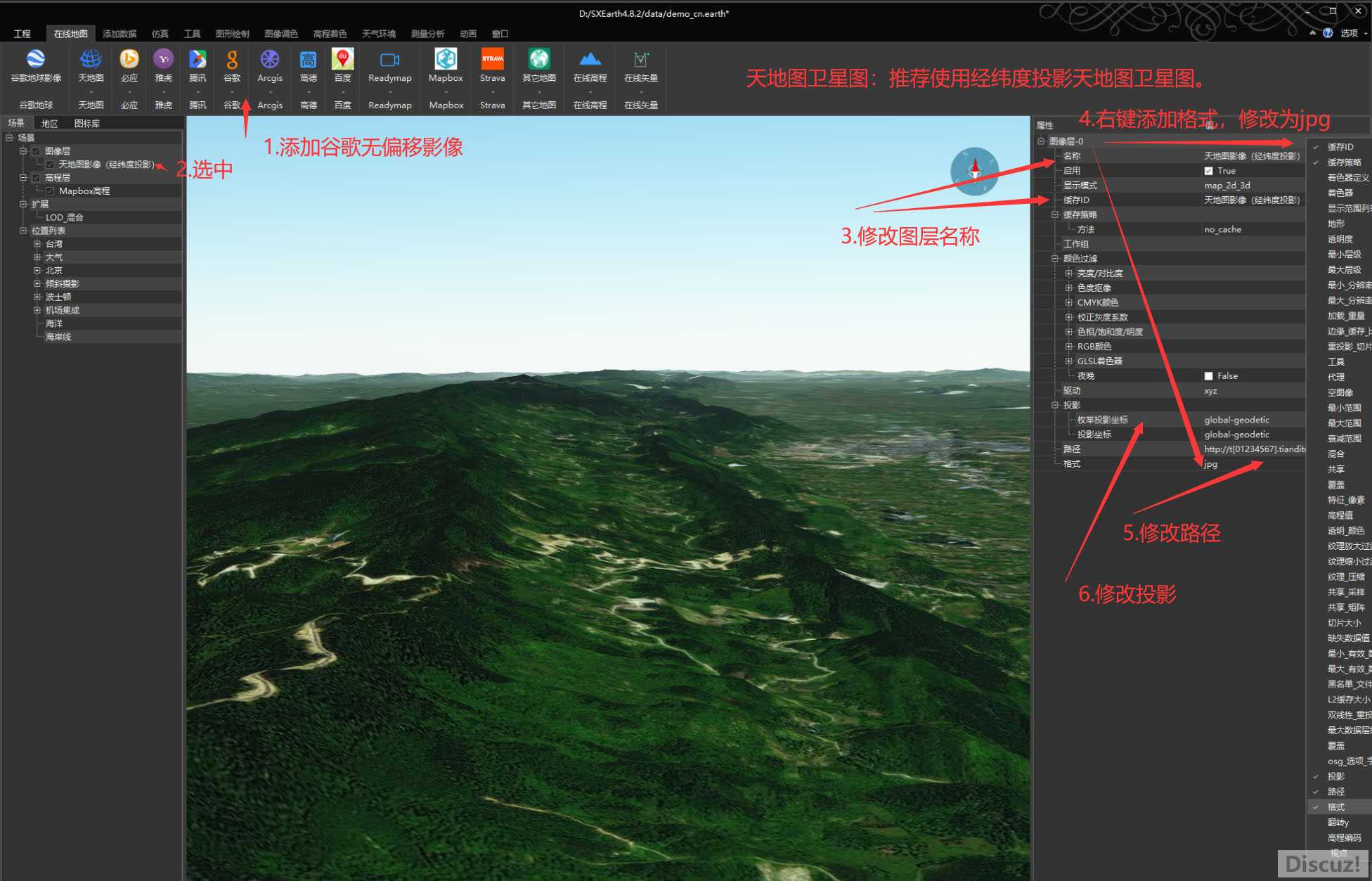Expand the 北京 location node
The image size is (1372, 881).
pos(37,271)
